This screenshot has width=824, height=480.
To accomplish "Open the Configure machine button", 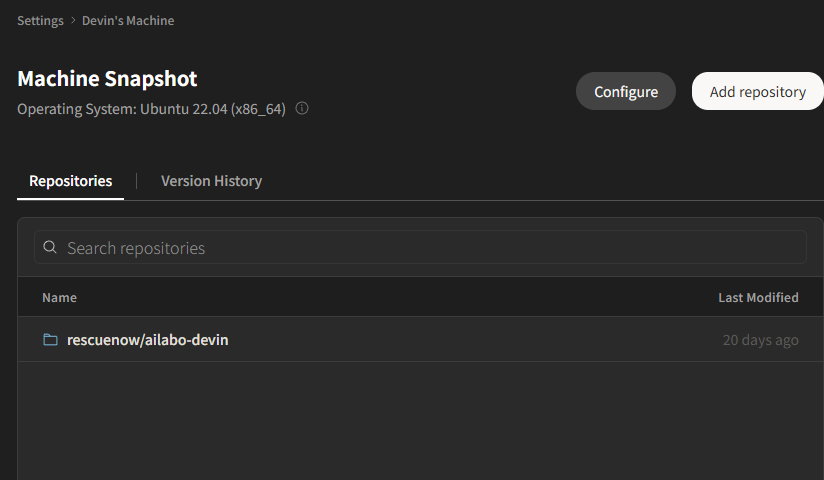I will click(x=626, y=91).
